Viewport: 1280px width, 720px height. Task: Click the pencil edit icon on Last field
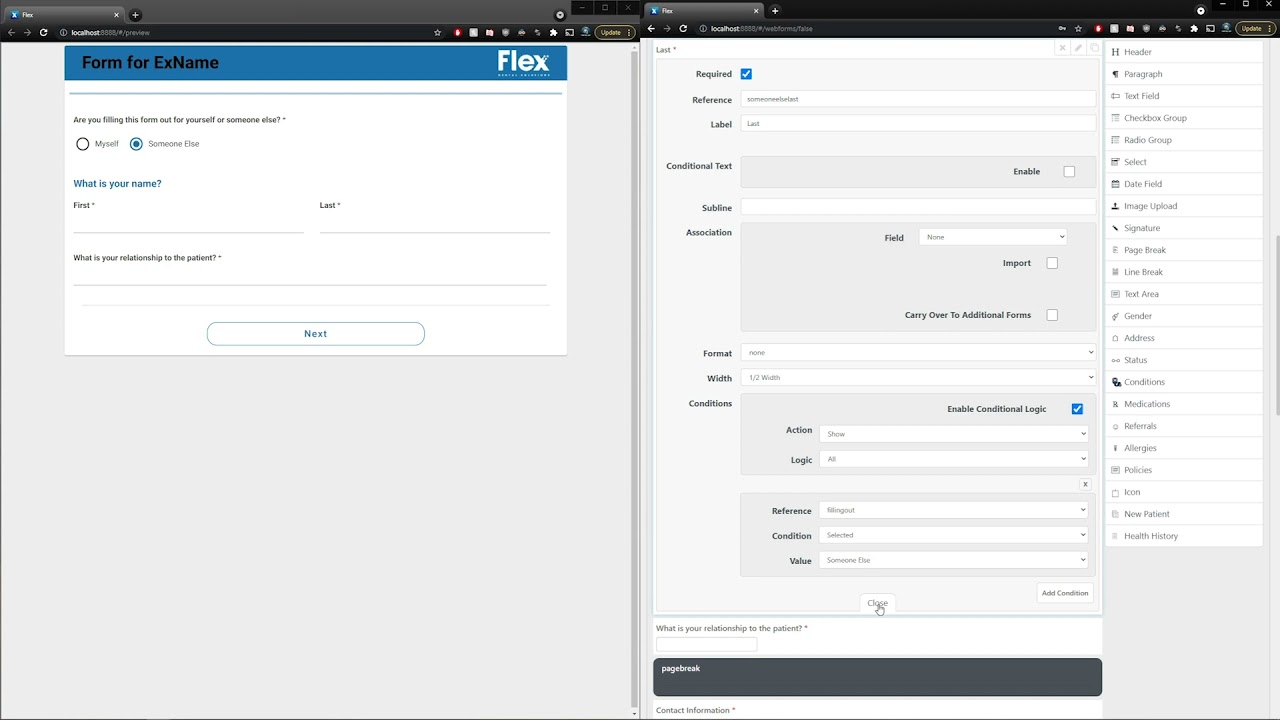[x=1078, y=48]
